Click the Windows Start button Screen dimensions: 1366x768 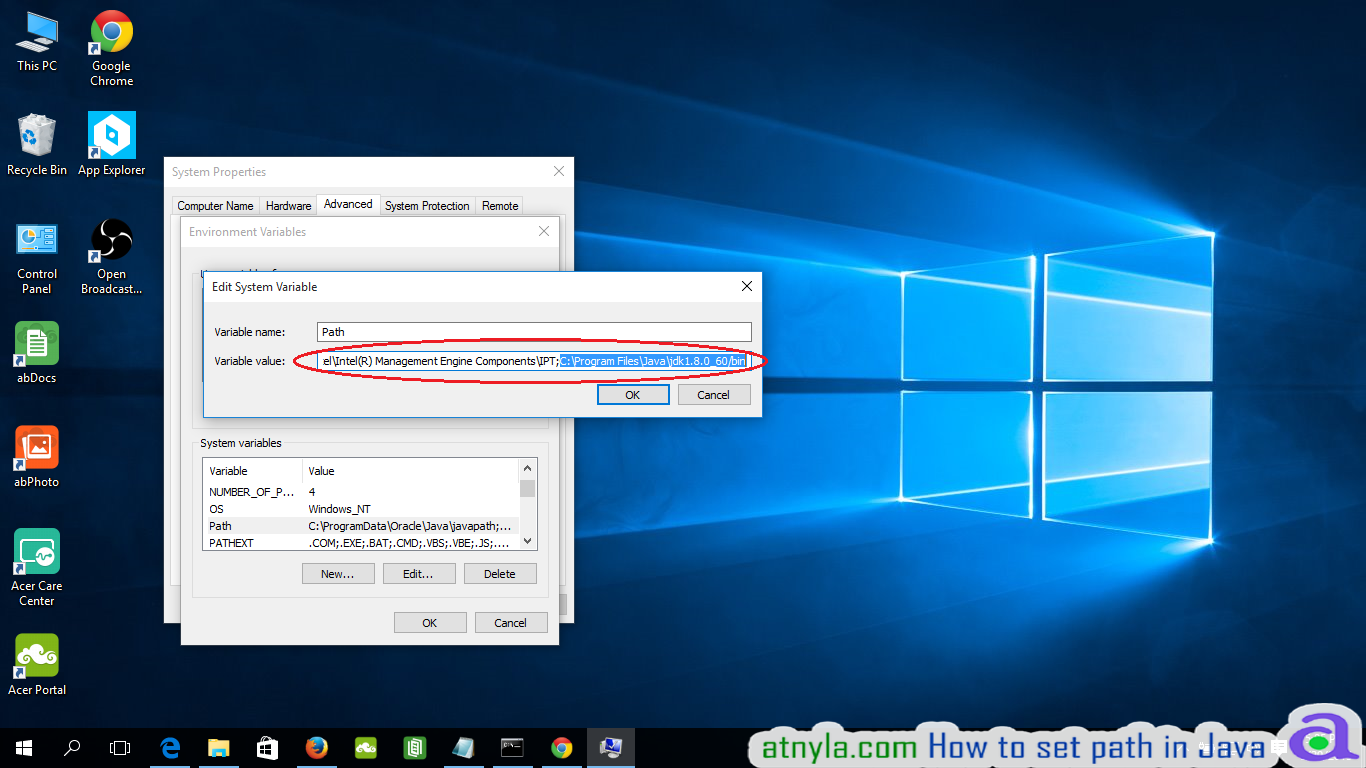click(22, 747)
